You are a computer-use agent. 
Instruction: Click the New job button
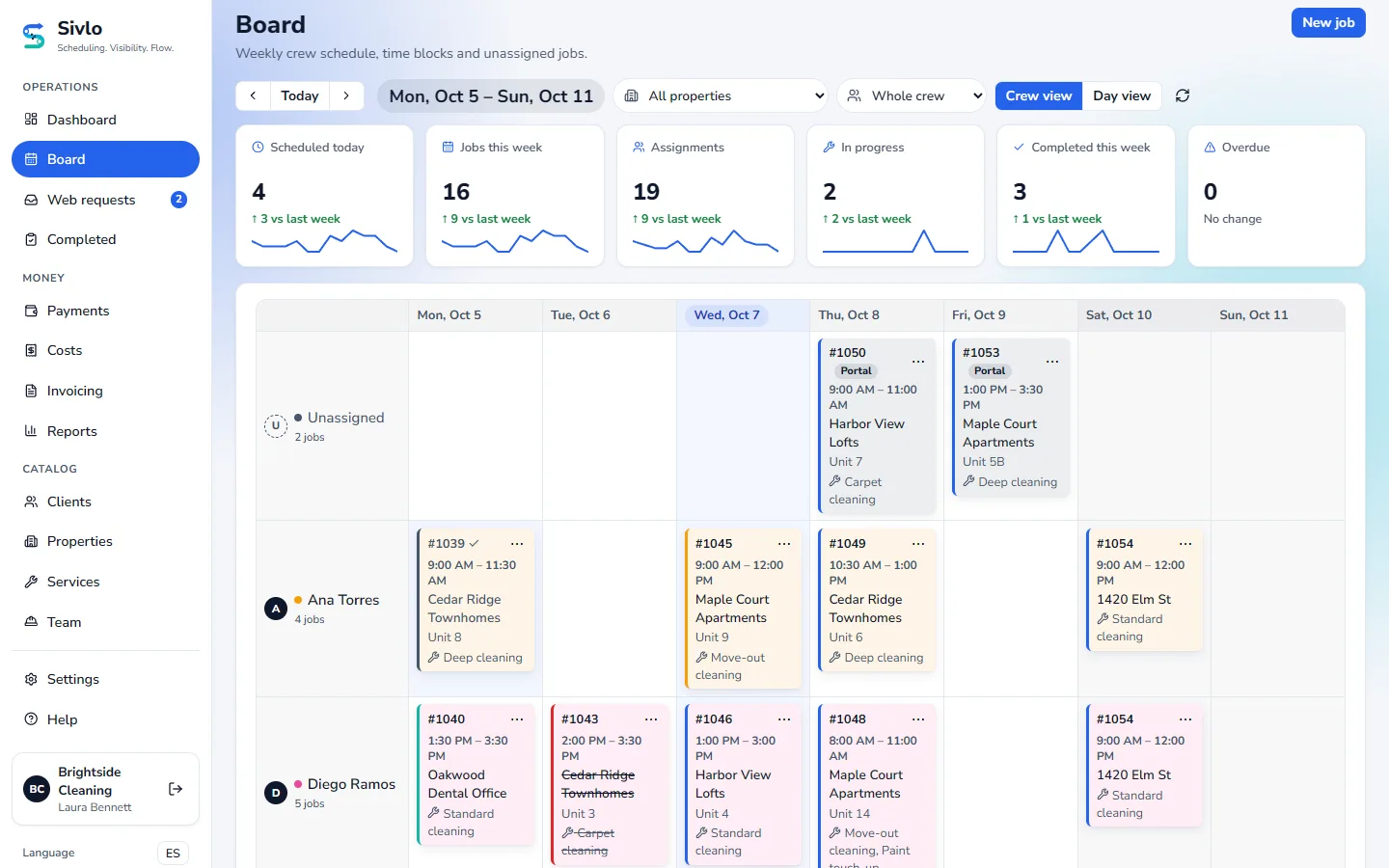click(1328, 22)
